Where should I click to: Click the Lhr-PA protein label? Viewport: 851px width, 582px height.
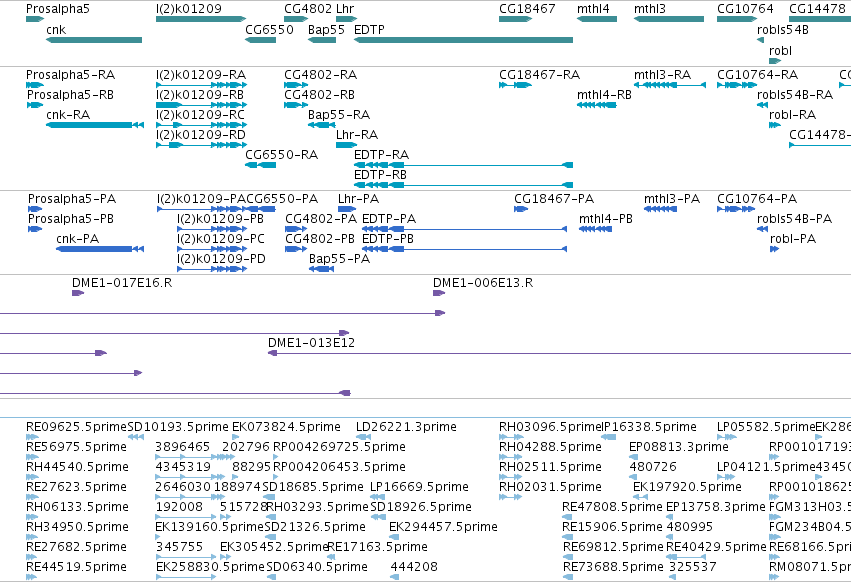358,199
